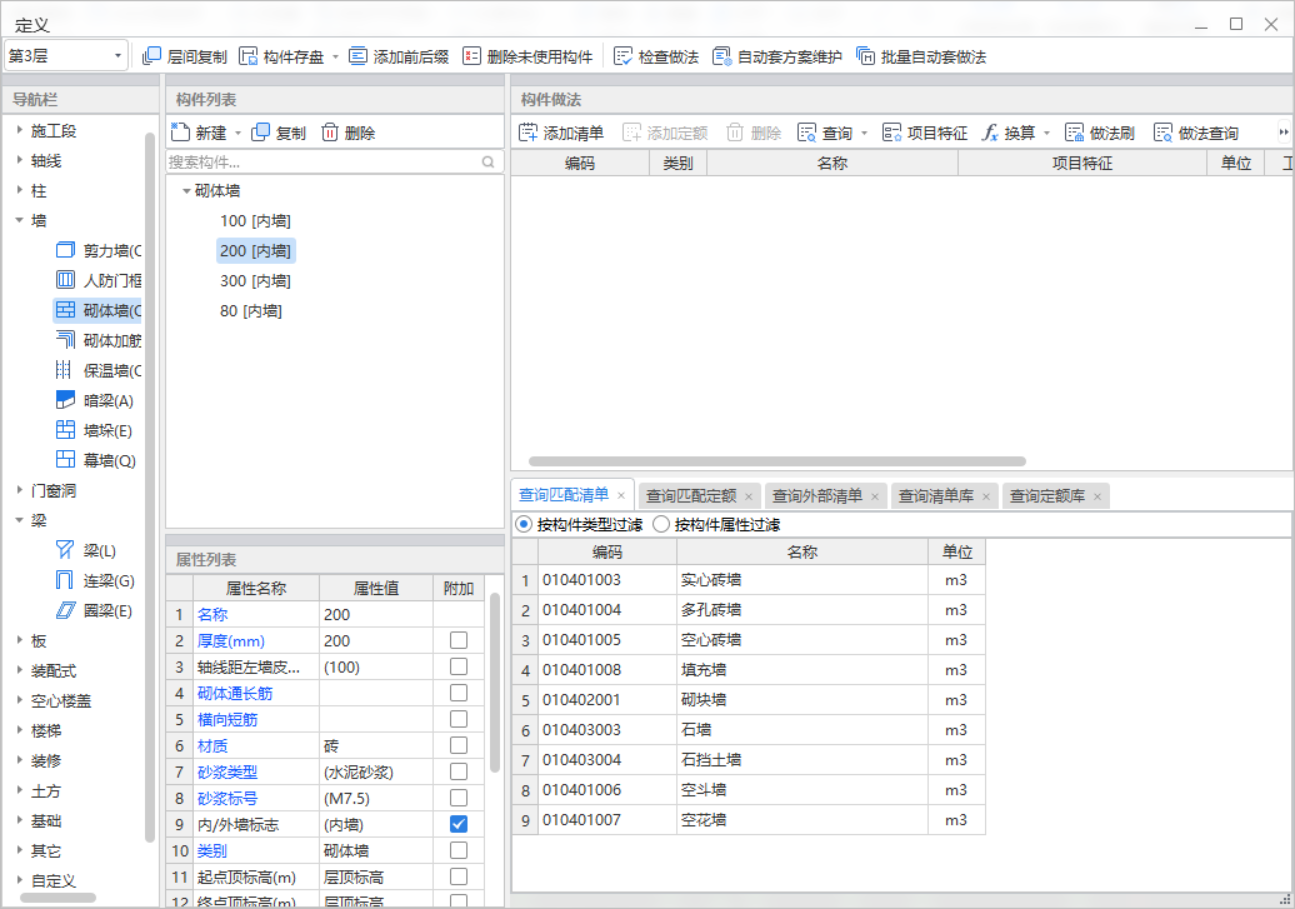Screen dimensions: 1295x909
Task: Close the 查询匹配定额 tab
Action: coord(748,497)
